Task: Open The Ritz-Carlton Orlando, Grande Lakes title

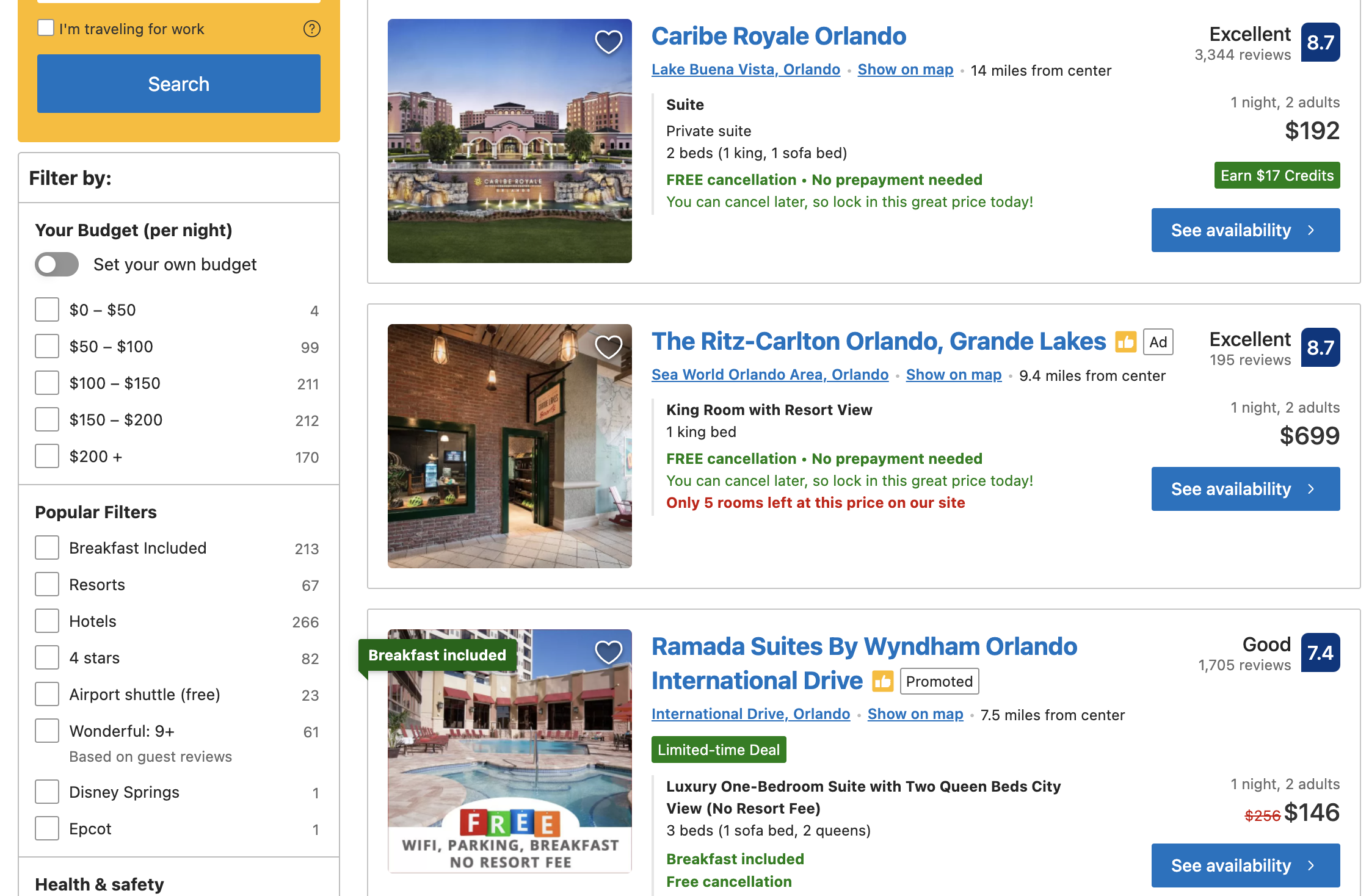Action: 878,342
